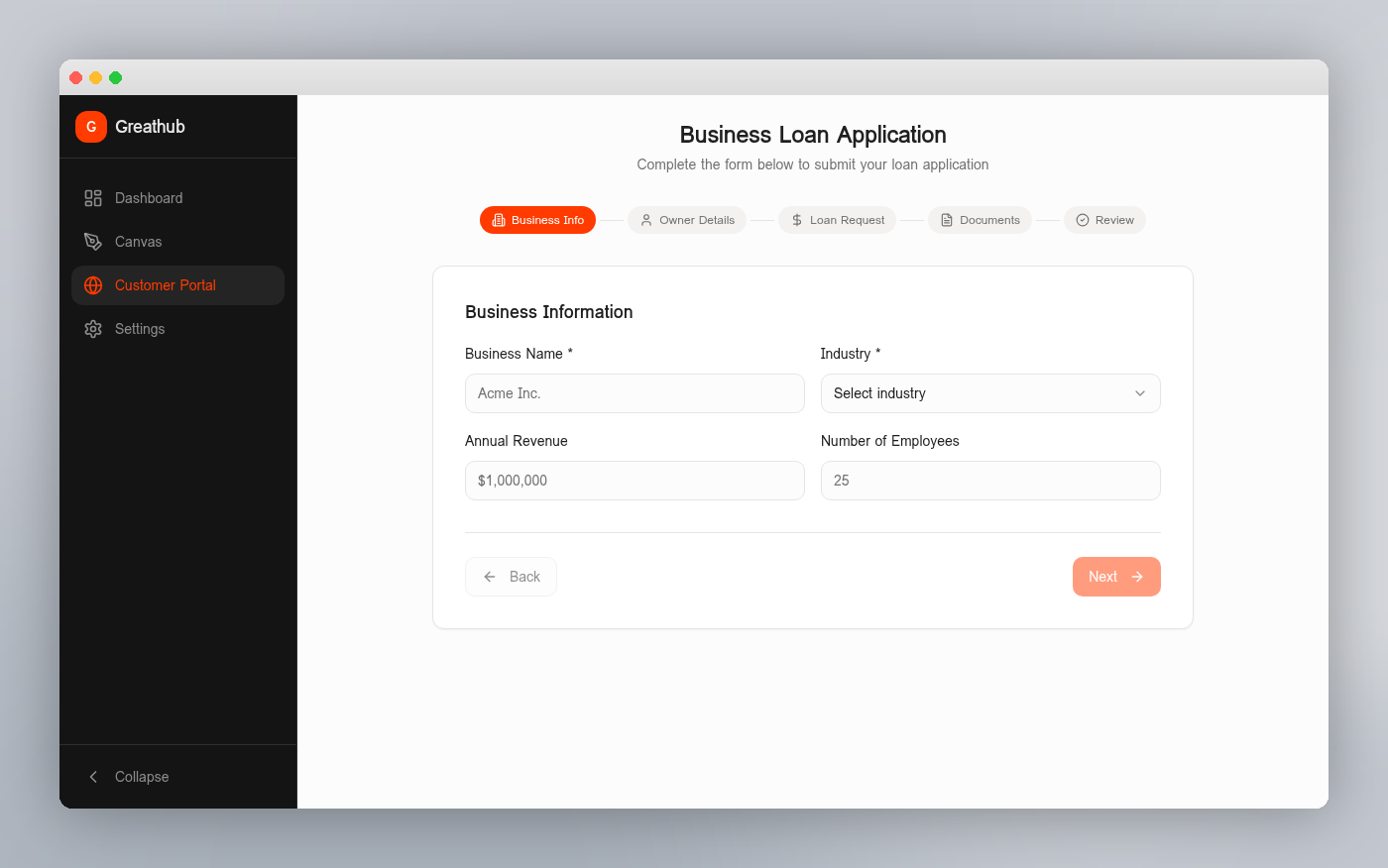Click the Review checkmark circle icon
The image size is (1388, 868).
pos(1083,220)
